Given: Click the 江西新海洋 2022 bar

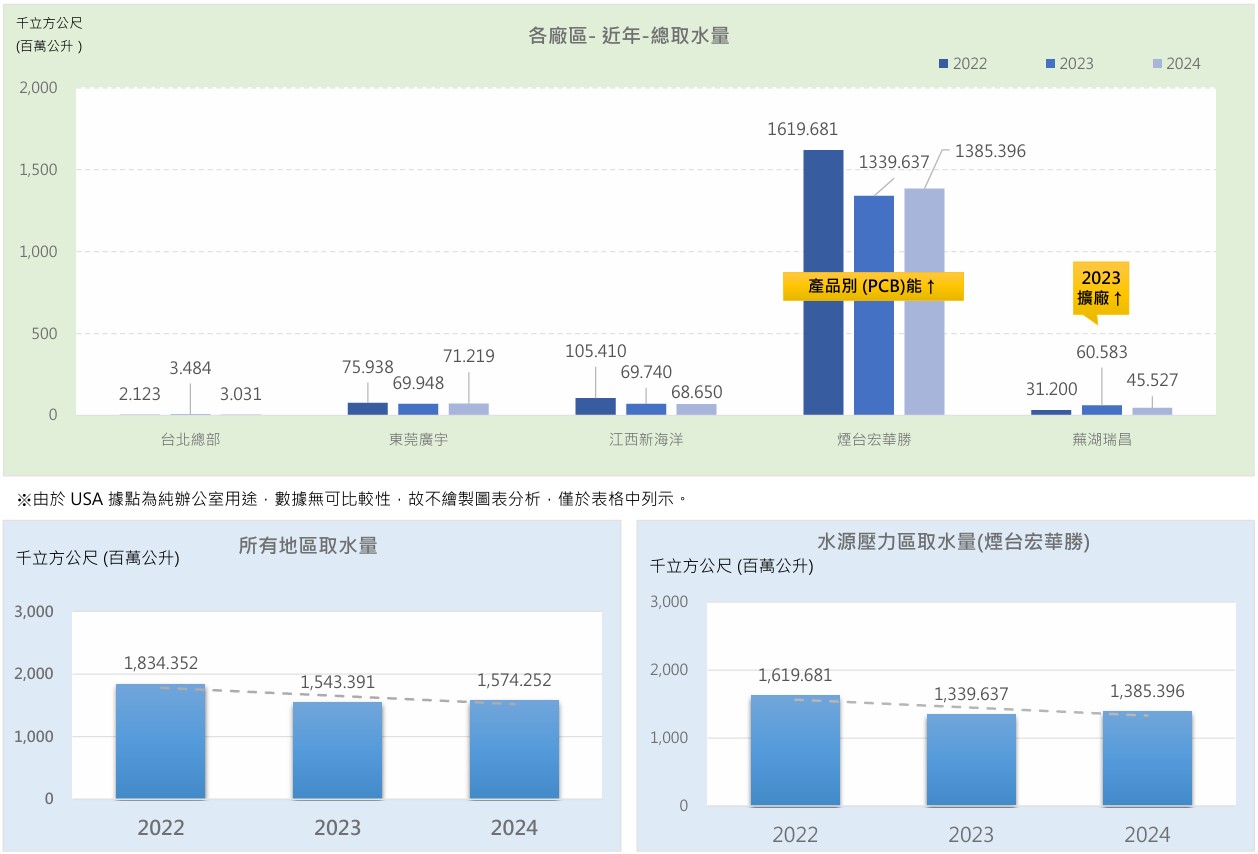Looking at the screenshot, I should (596, 406).
